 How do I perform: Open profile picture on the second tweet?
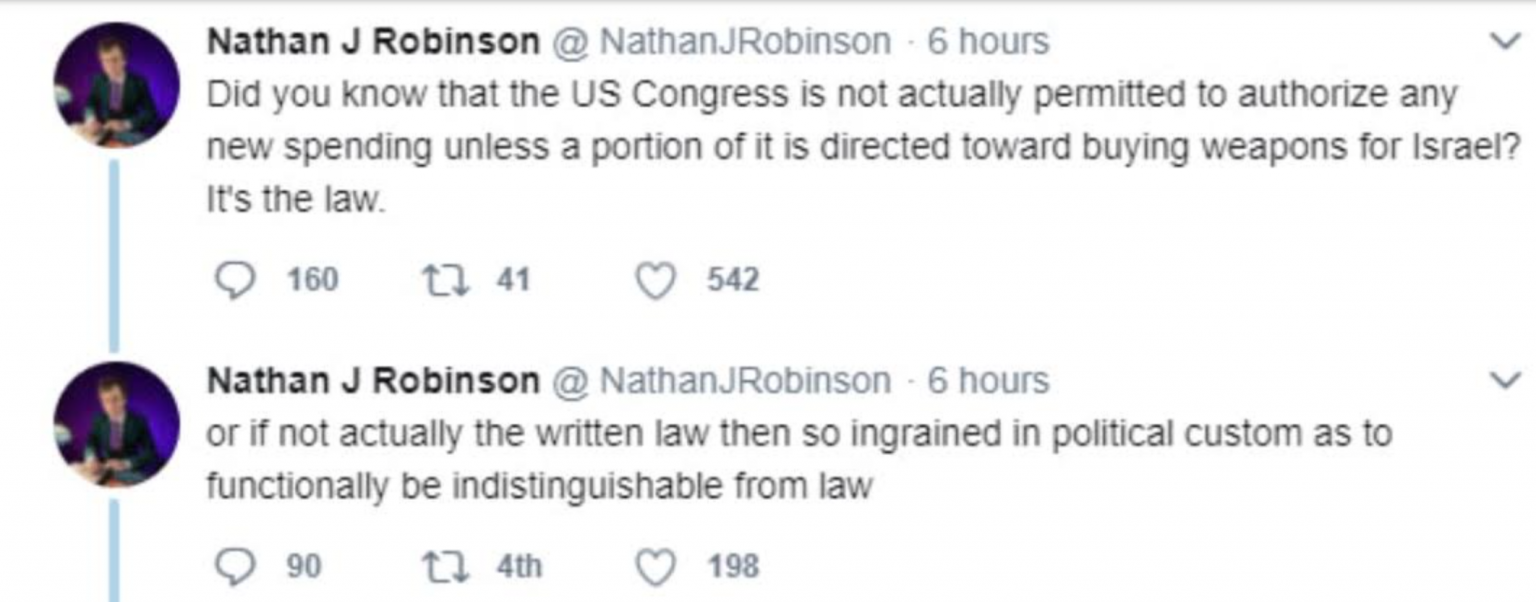tap(117, 424)
